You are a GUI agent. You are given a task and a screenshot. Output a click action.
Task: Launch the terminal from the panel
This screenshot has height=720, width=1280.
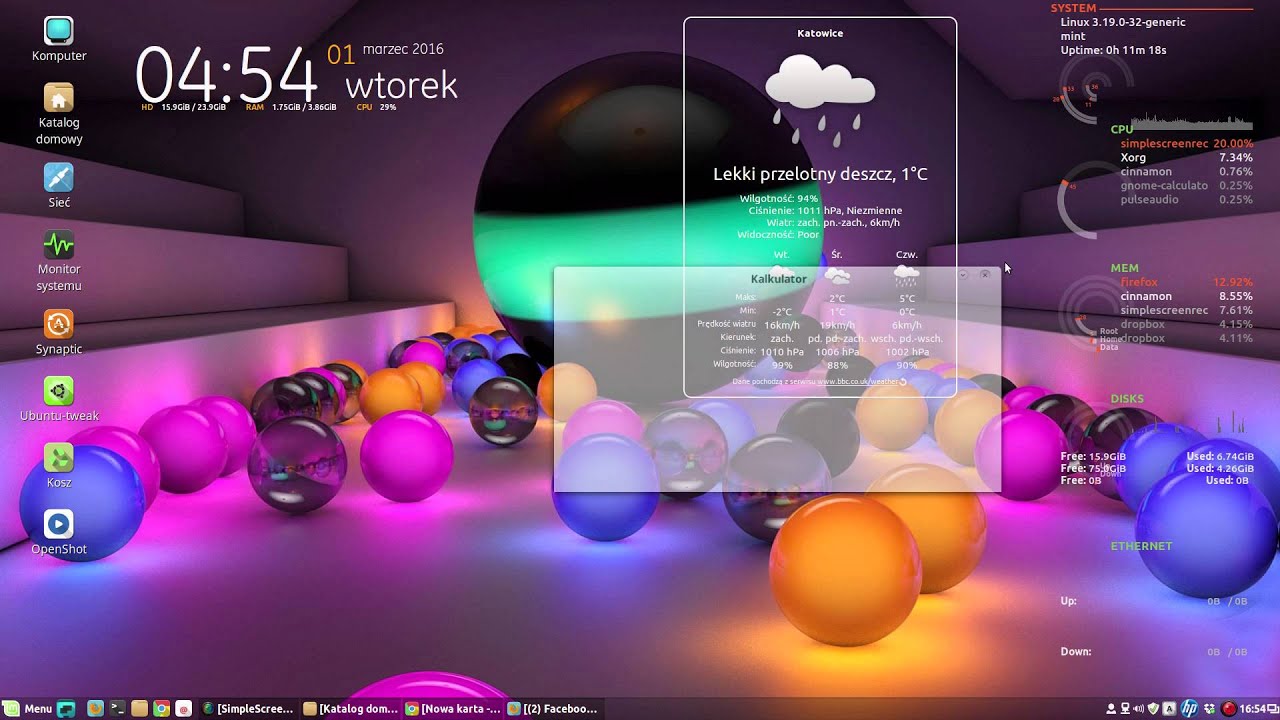point(117,708)
